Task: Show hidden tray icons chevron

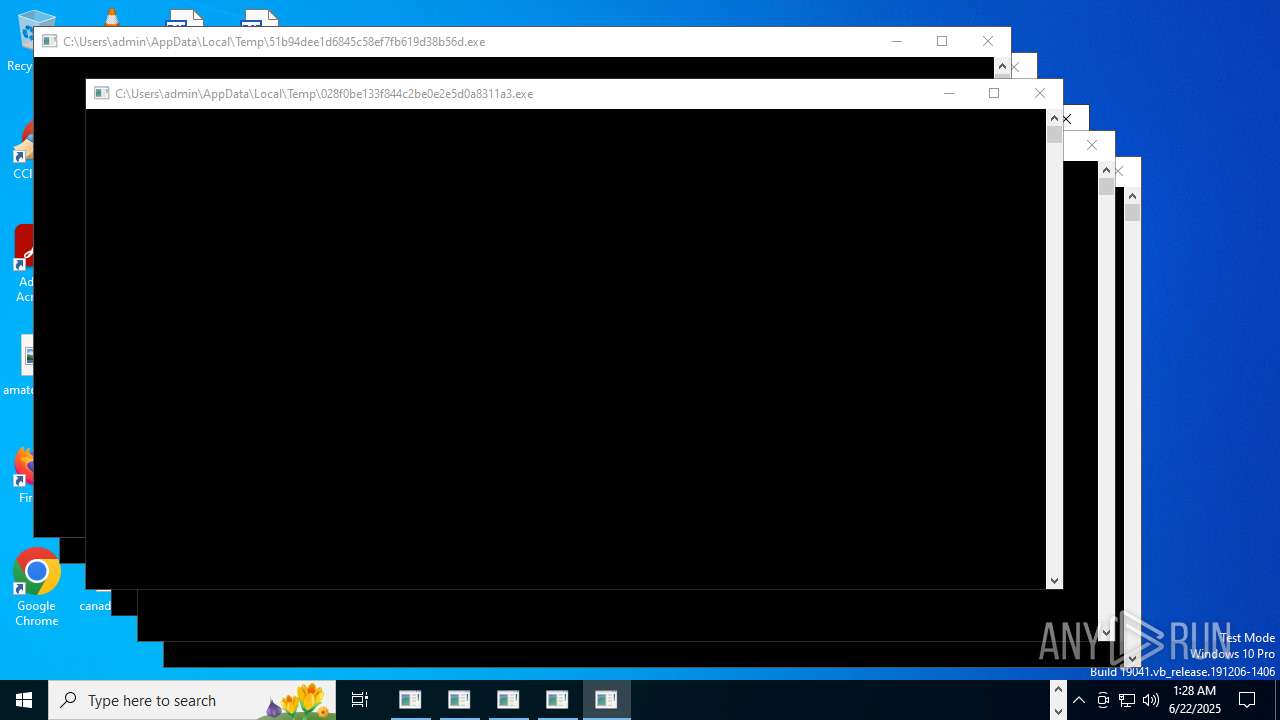Action: 1079,700
